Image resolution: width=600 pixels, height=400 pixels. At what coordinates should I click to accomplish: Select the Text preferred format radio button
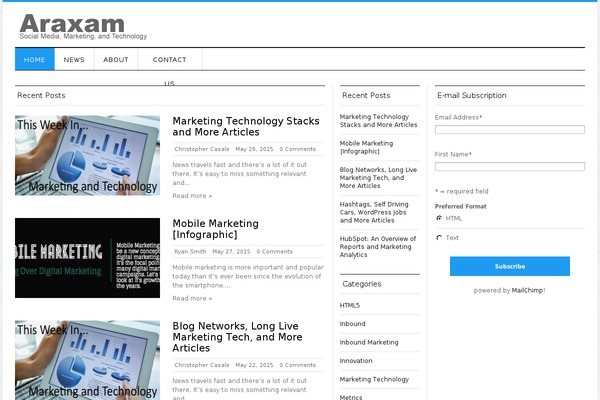coord(439,237)
